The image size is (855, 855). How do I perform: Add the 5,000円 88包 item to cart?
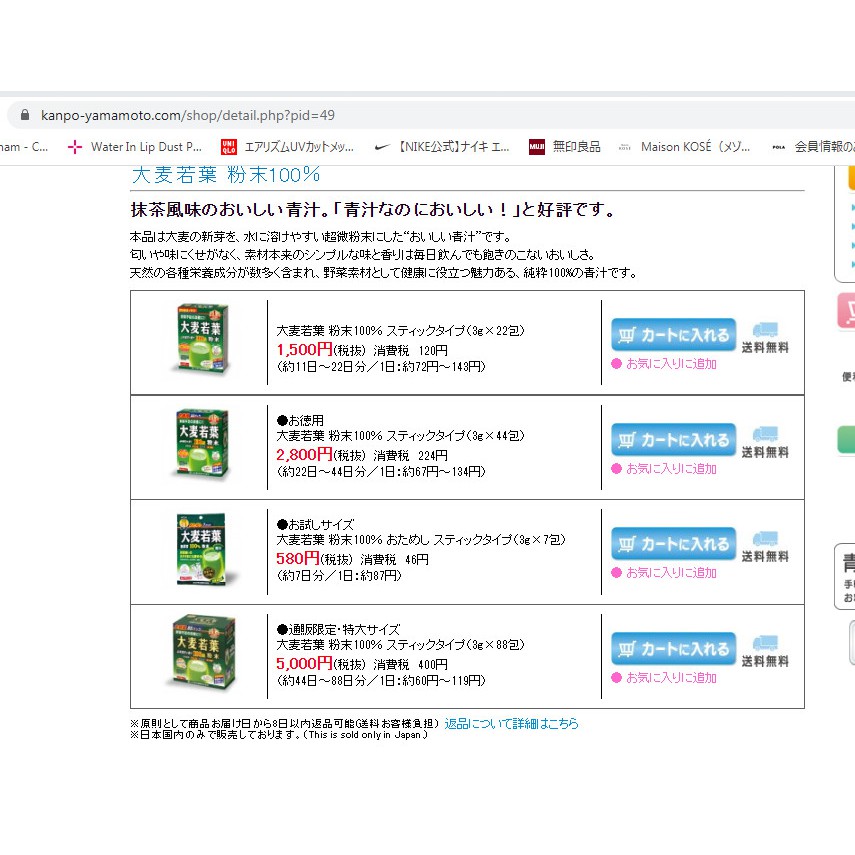click(x=673, y=648)
